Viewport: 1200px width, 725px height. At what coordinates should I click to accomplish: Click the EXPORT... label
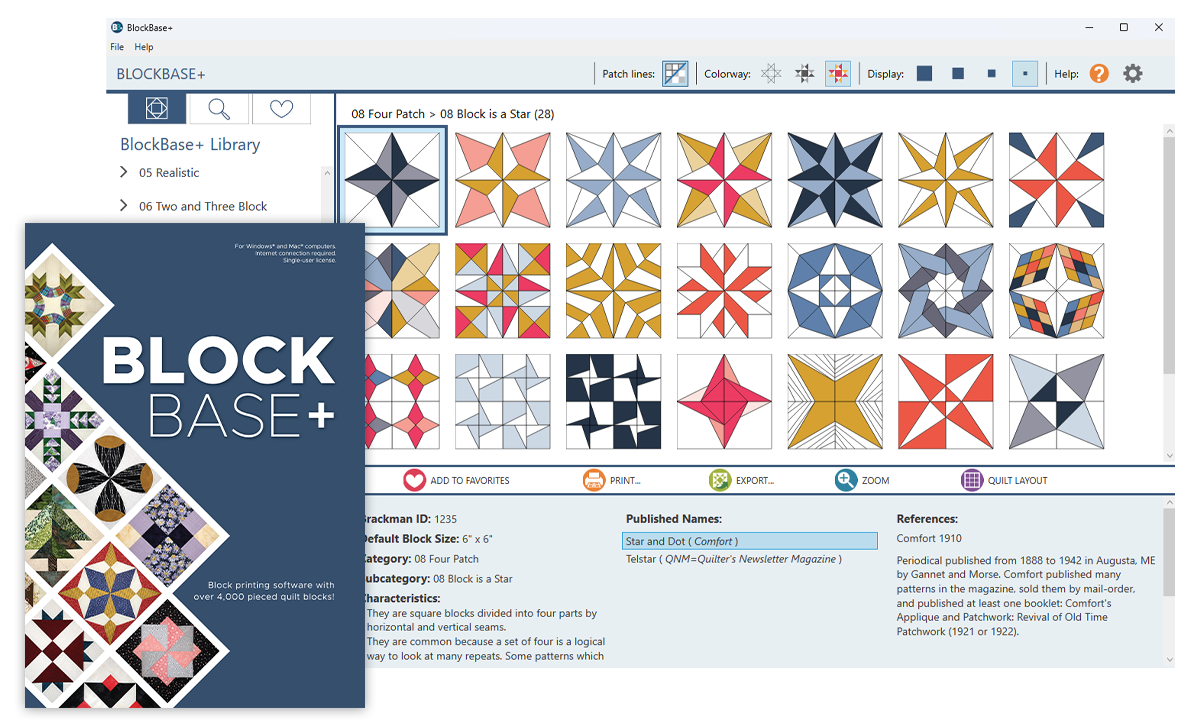(755, 481)
